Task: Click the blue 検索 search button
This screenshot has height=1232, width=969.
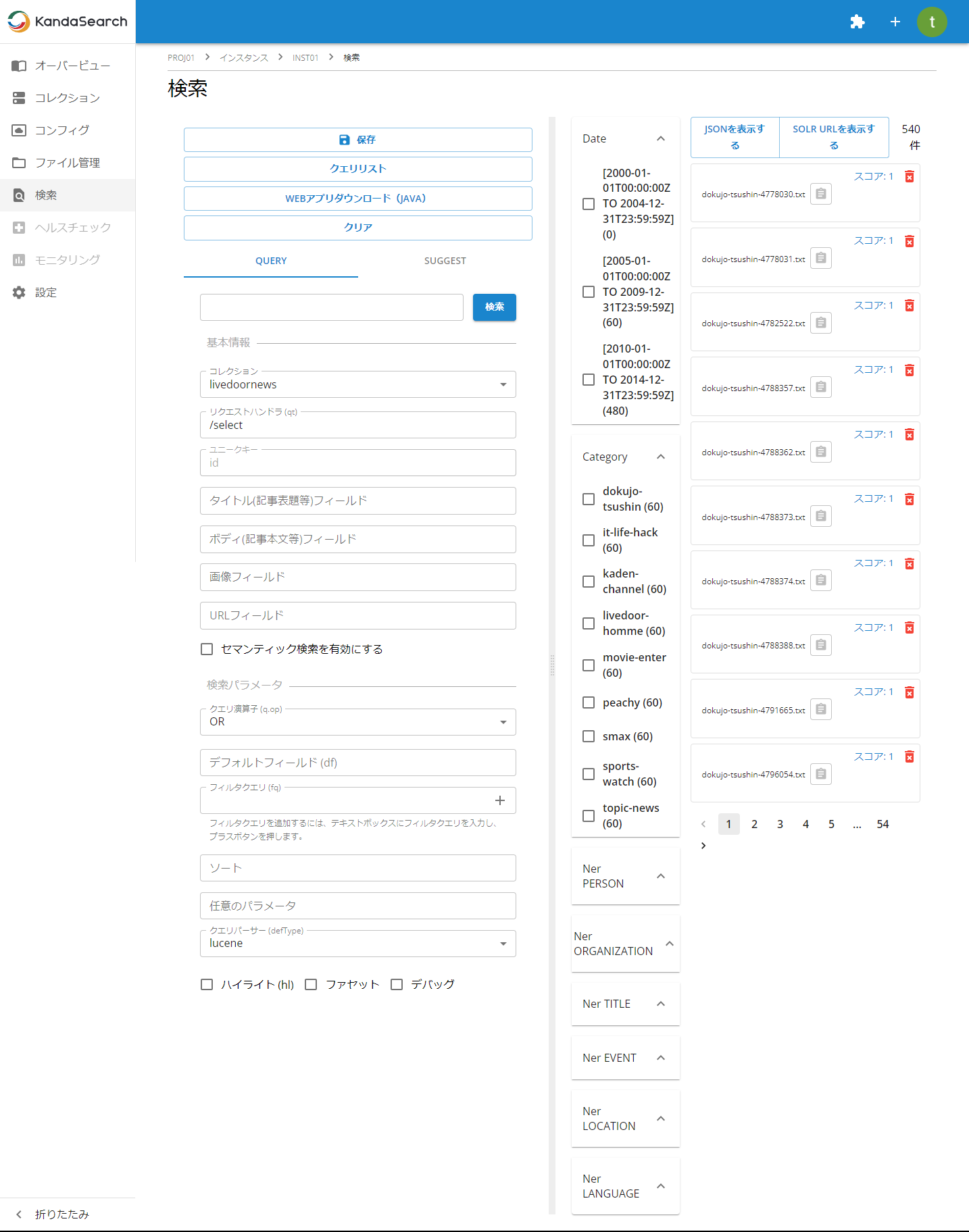Action: (495, 307)
